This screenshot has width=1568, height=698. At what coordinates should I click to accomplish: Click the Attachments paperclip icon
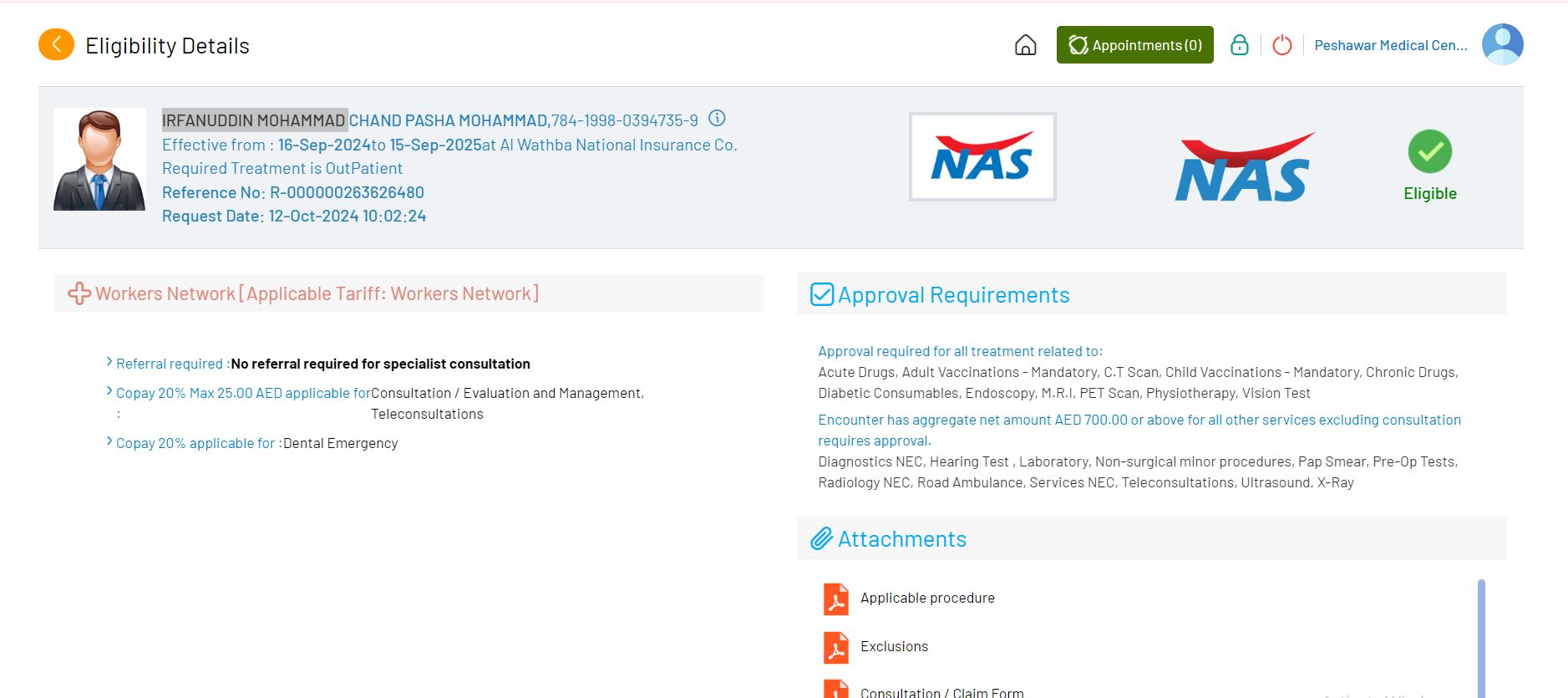[822, 538]
